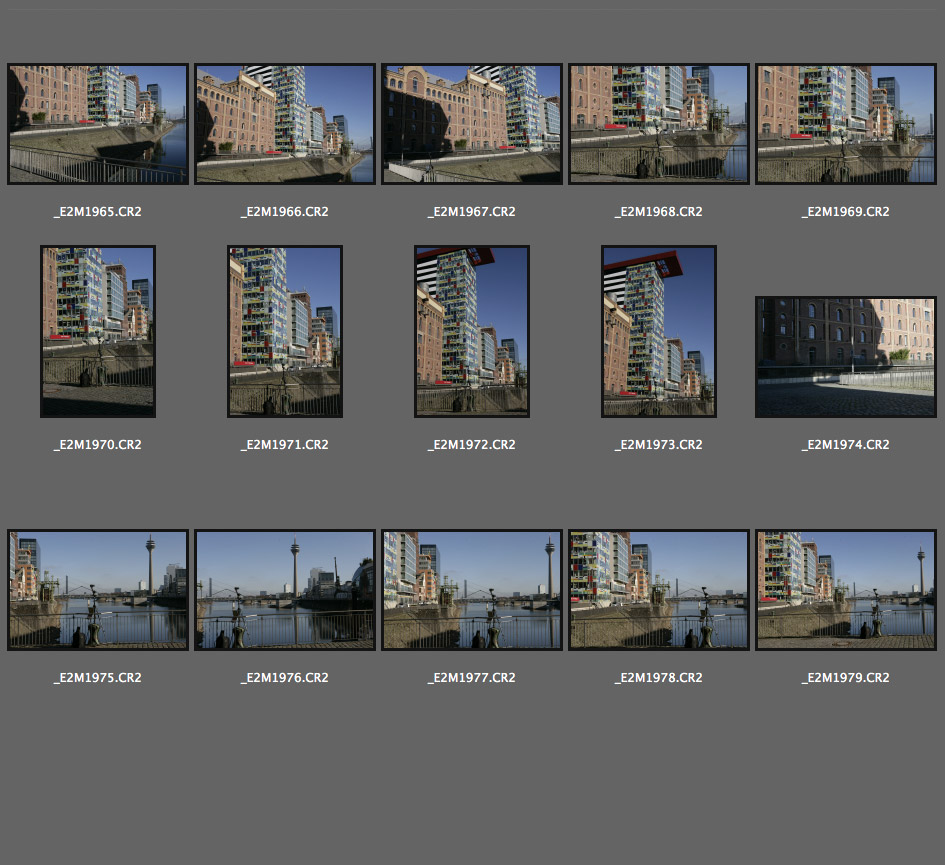945x865 pixels.
Task: Click the filename text _E2M1977.CR2
Action: [472, 678]
